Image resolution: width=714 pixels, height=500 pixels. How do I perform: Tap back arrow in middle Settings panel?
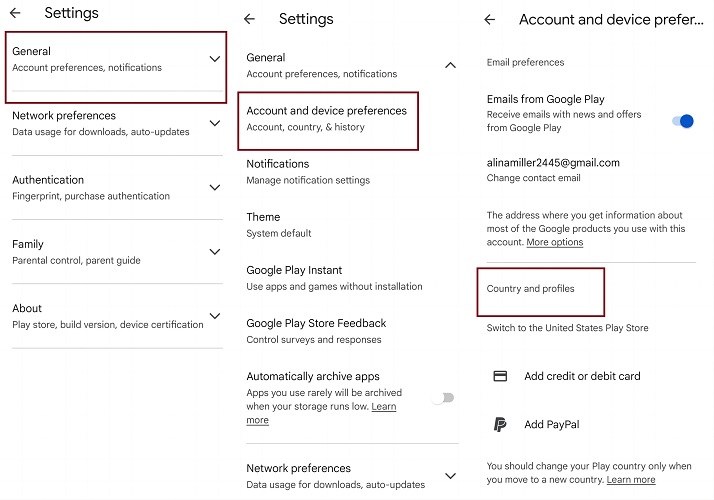pos(250,19)
